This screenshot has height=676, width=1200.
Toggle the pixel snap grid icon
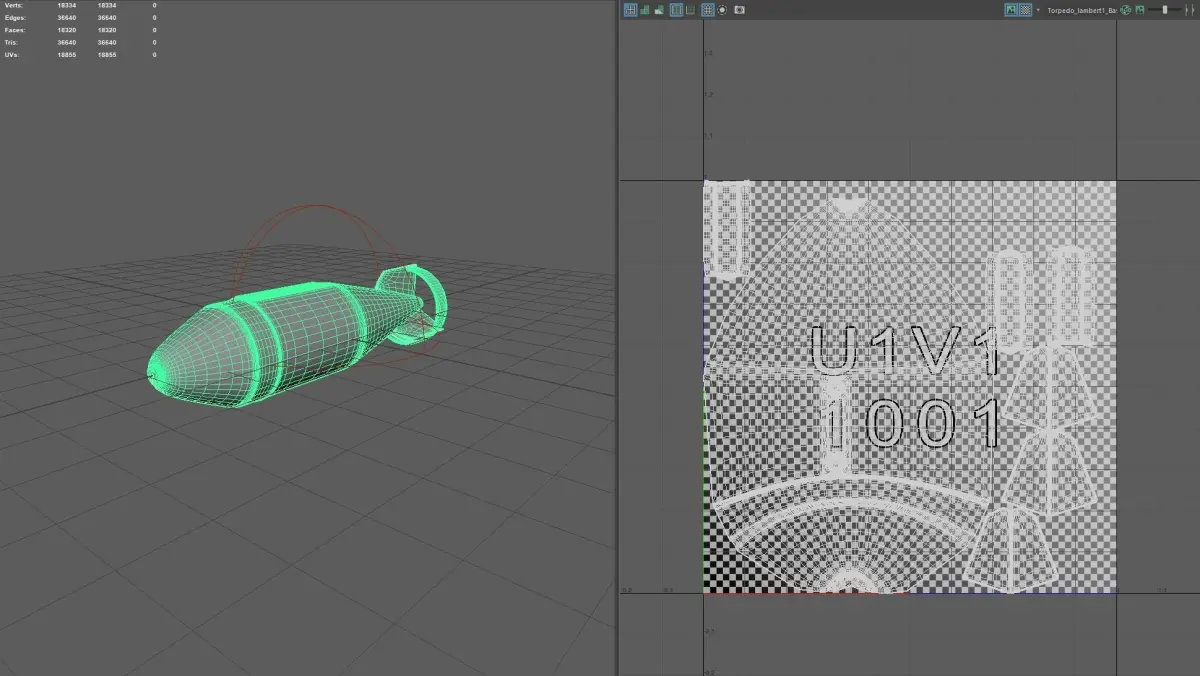pyautogui.click(x=707, y=10)
